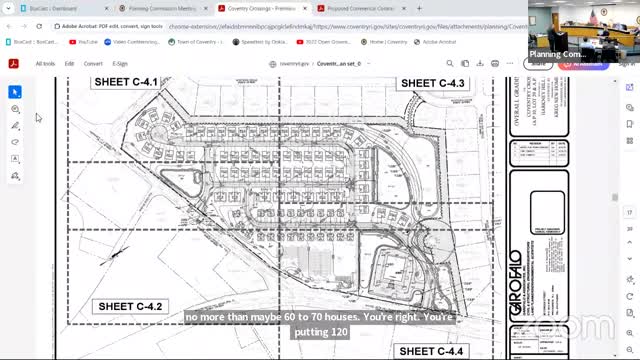
Task: Open the Edit menu in Acrobat
Action: [69, 64]
